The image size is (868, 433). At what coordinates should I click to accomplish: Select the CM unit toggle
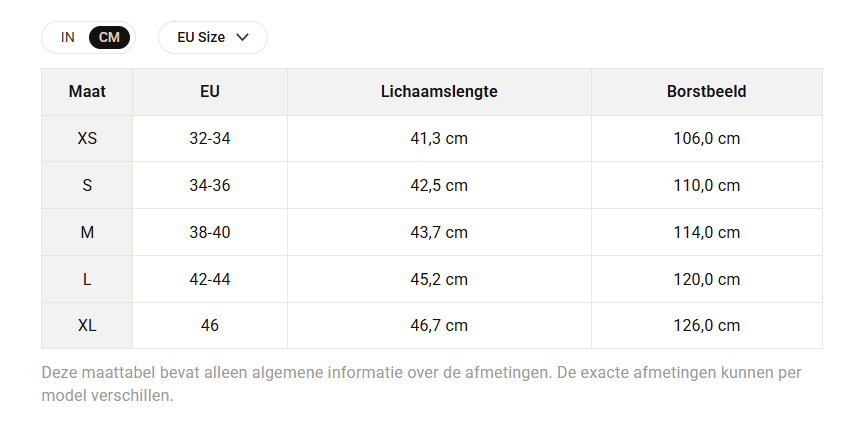(x=109, y=37)
